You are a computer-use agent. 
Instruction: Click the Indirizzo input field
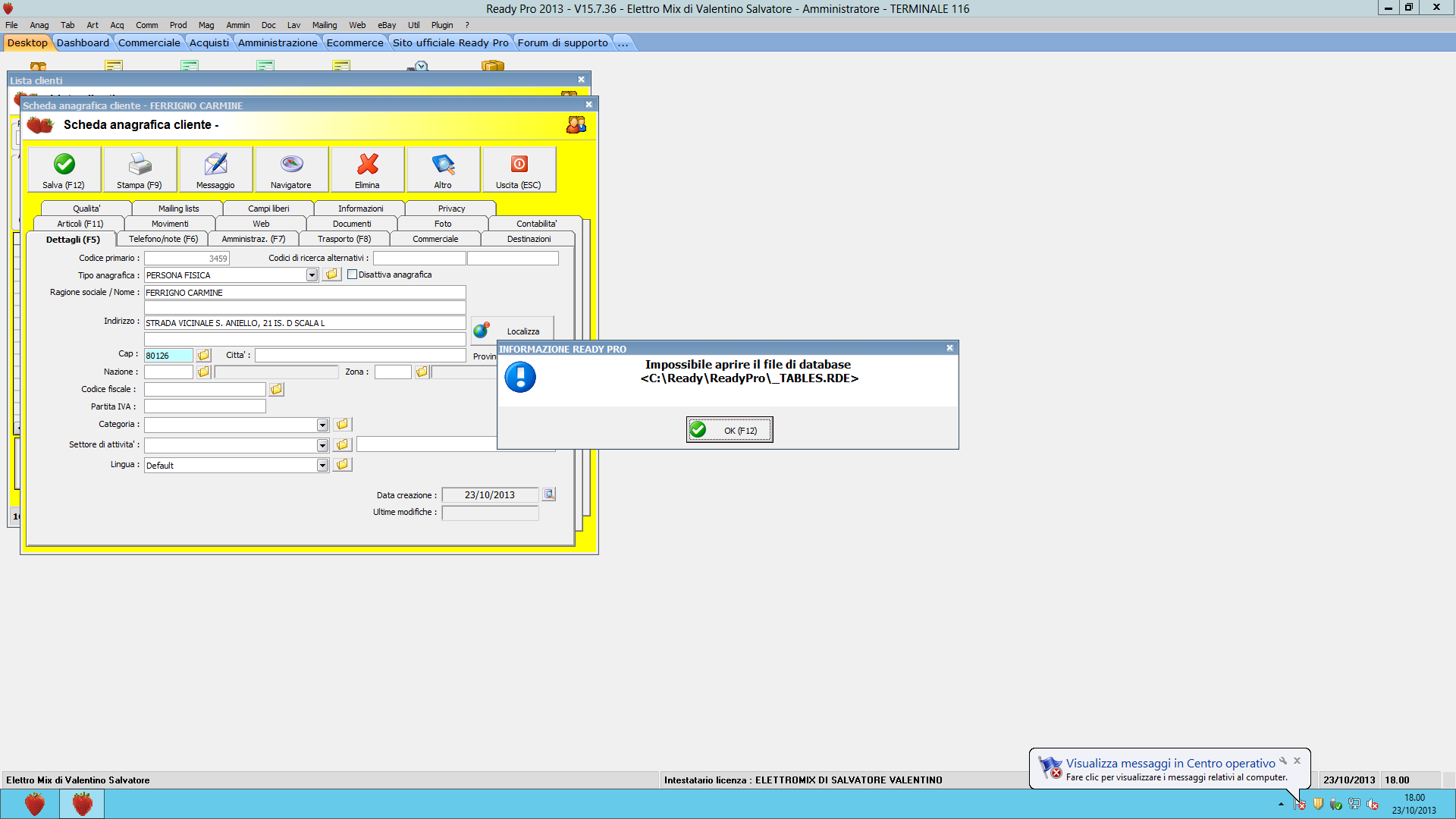click(305, 323)
